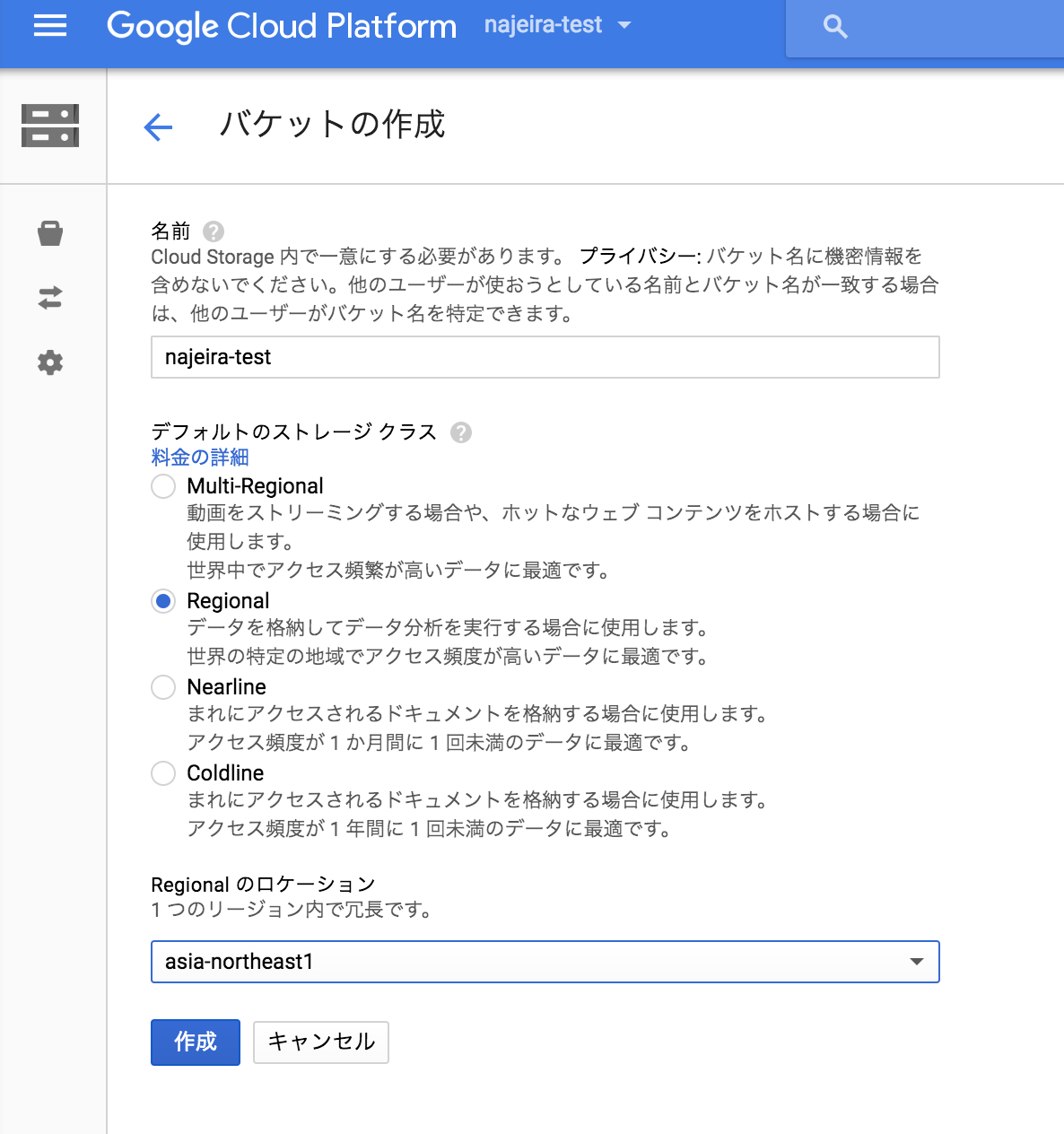Open the Transfer sidebar icon
1064x1134 pixels.
point(50,298)
